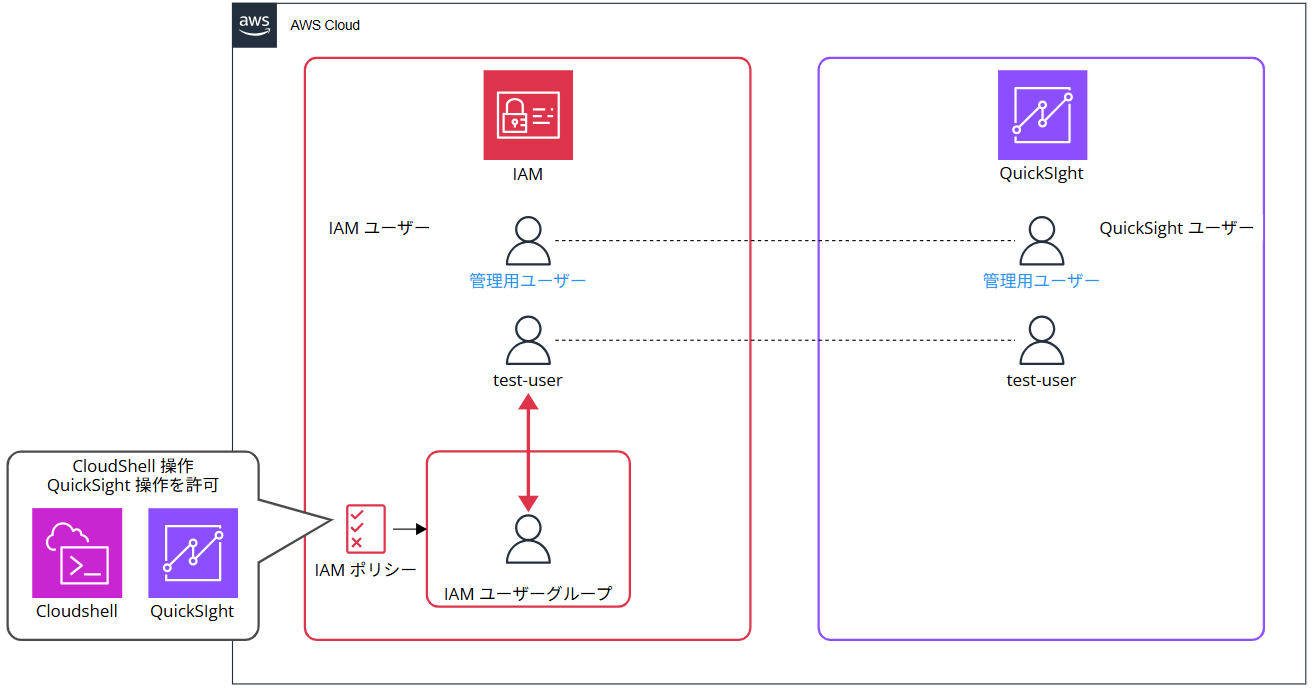The image size is (1312, 688).
Task: Click the 'Cloudshell' label in callout
Action: [77, 611]
